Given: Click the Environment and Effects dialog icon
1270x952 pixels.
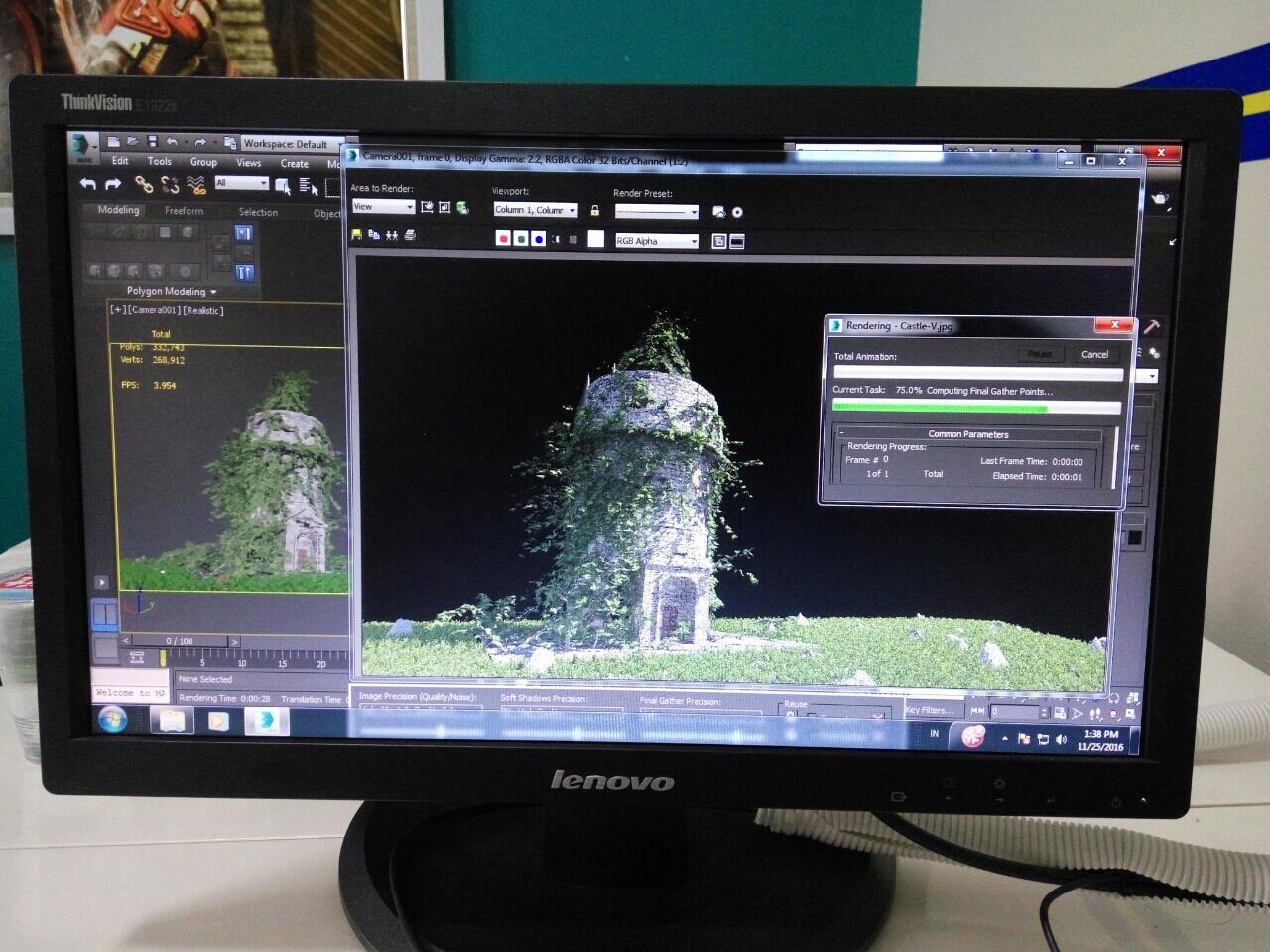Looking at the screenshot, I should [x=737, y=212].
